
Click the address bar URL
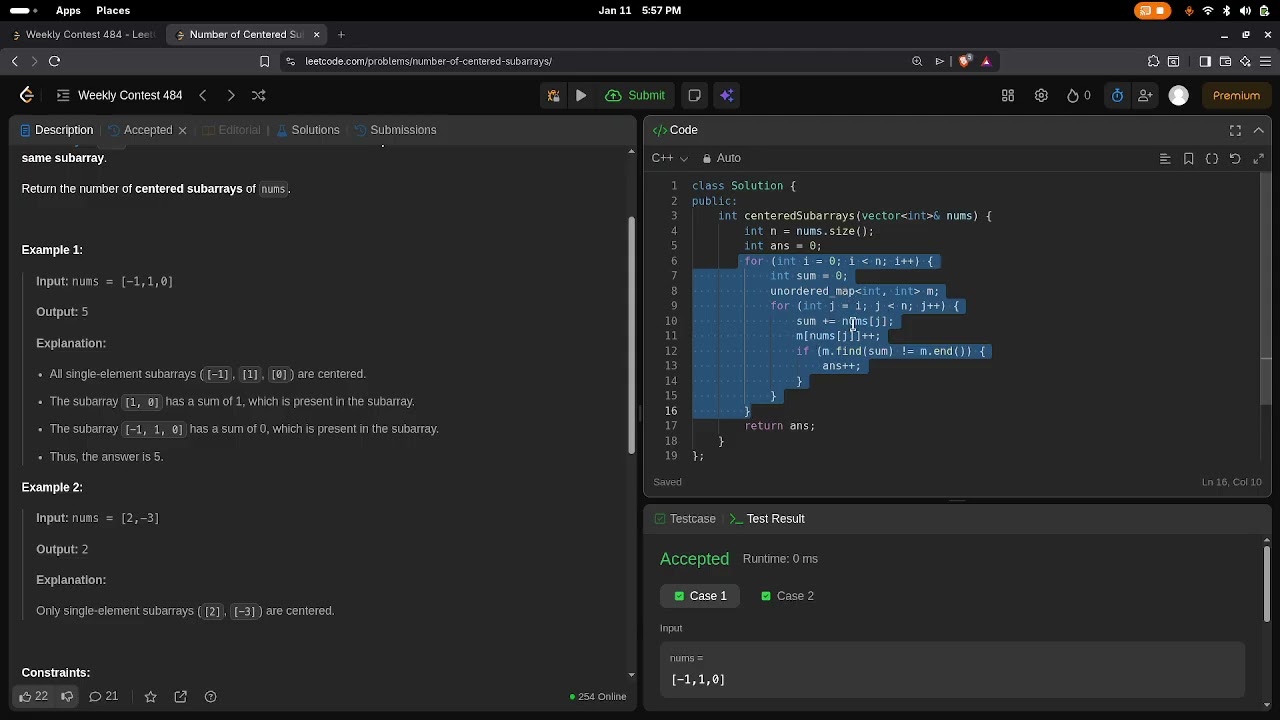click(x=428, y=62)
